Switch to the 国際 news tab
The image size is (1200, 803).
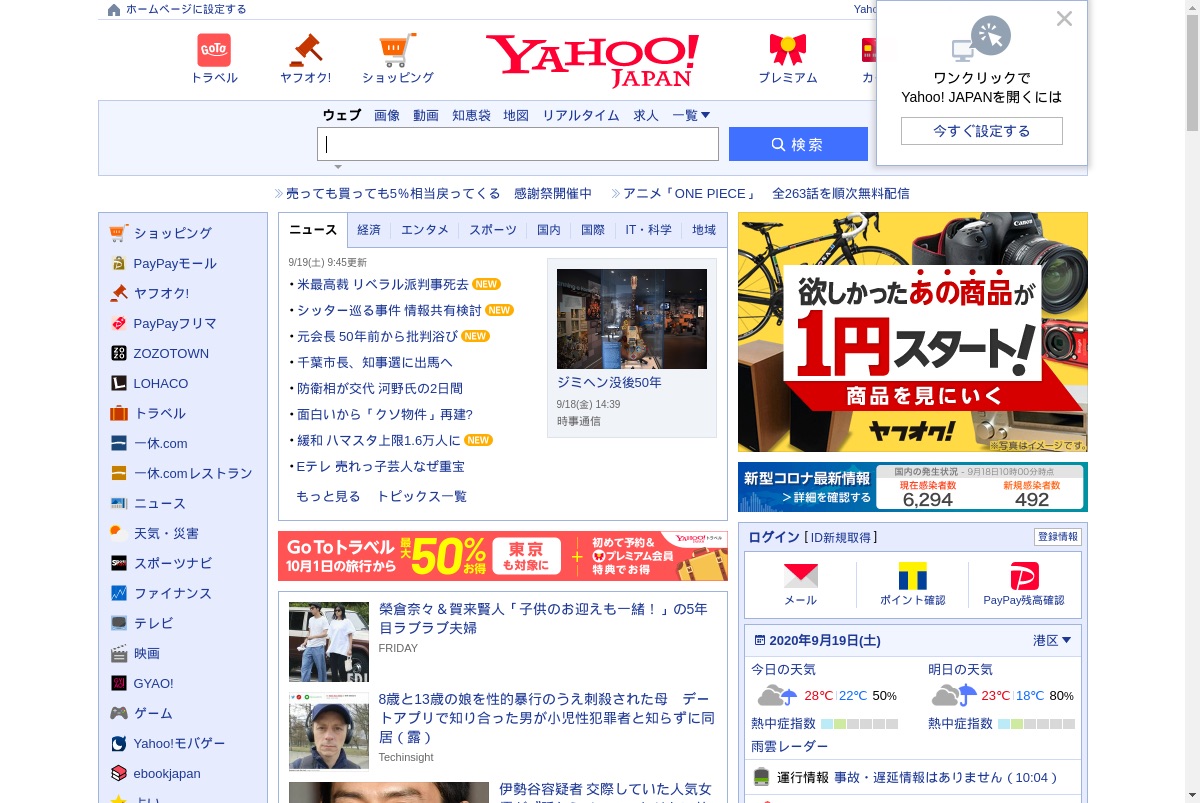pos(593,230)
